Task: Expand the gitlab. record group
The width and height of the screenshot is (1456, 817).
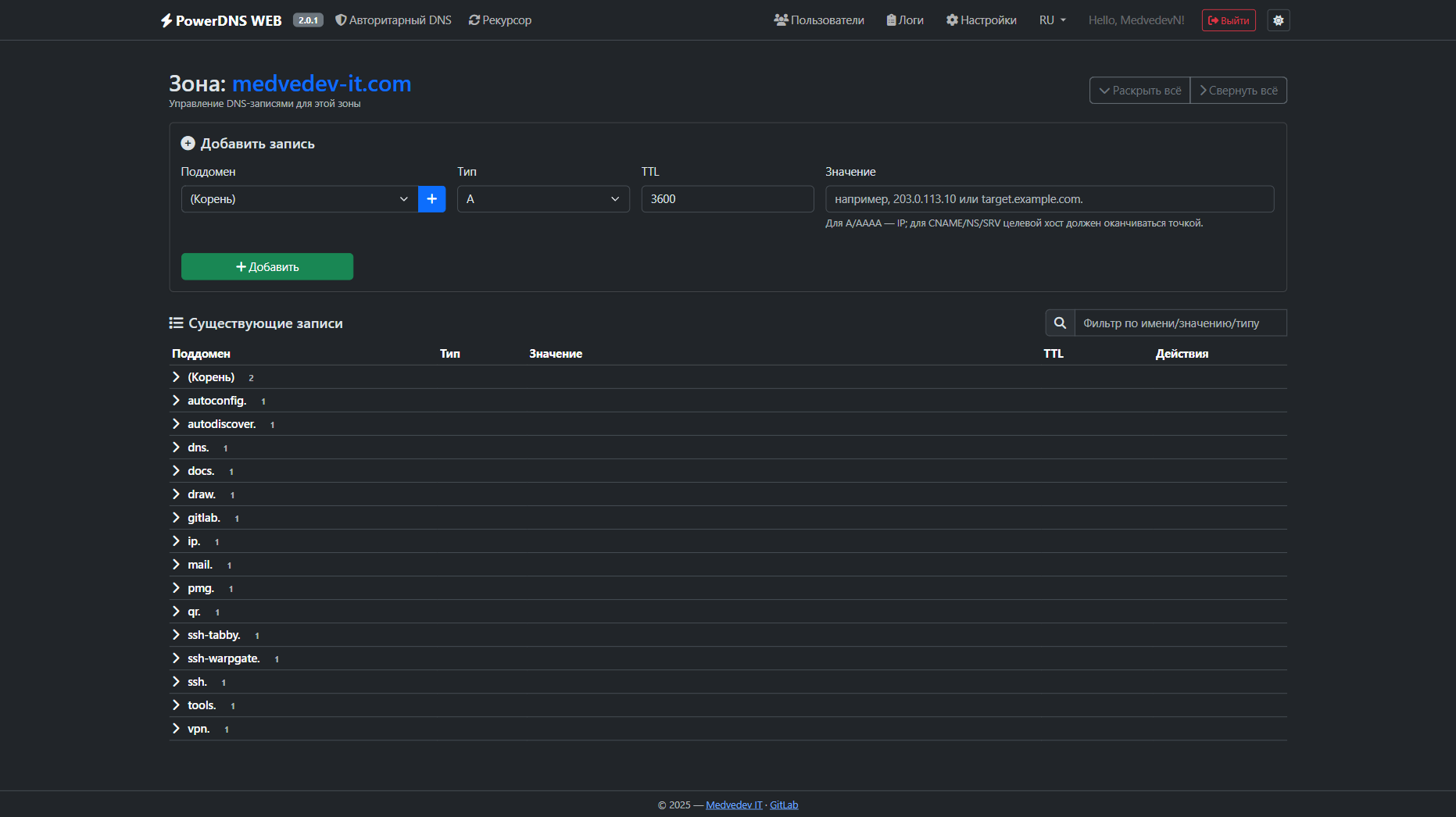Action: pyautogui.click(x=203, y=518)
